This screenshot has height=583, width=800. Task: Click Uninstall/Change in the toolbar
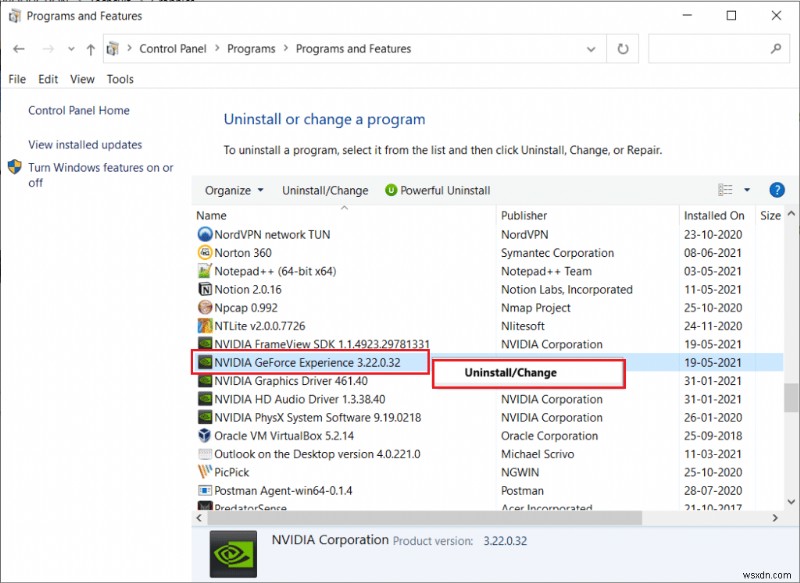(325, 190)
